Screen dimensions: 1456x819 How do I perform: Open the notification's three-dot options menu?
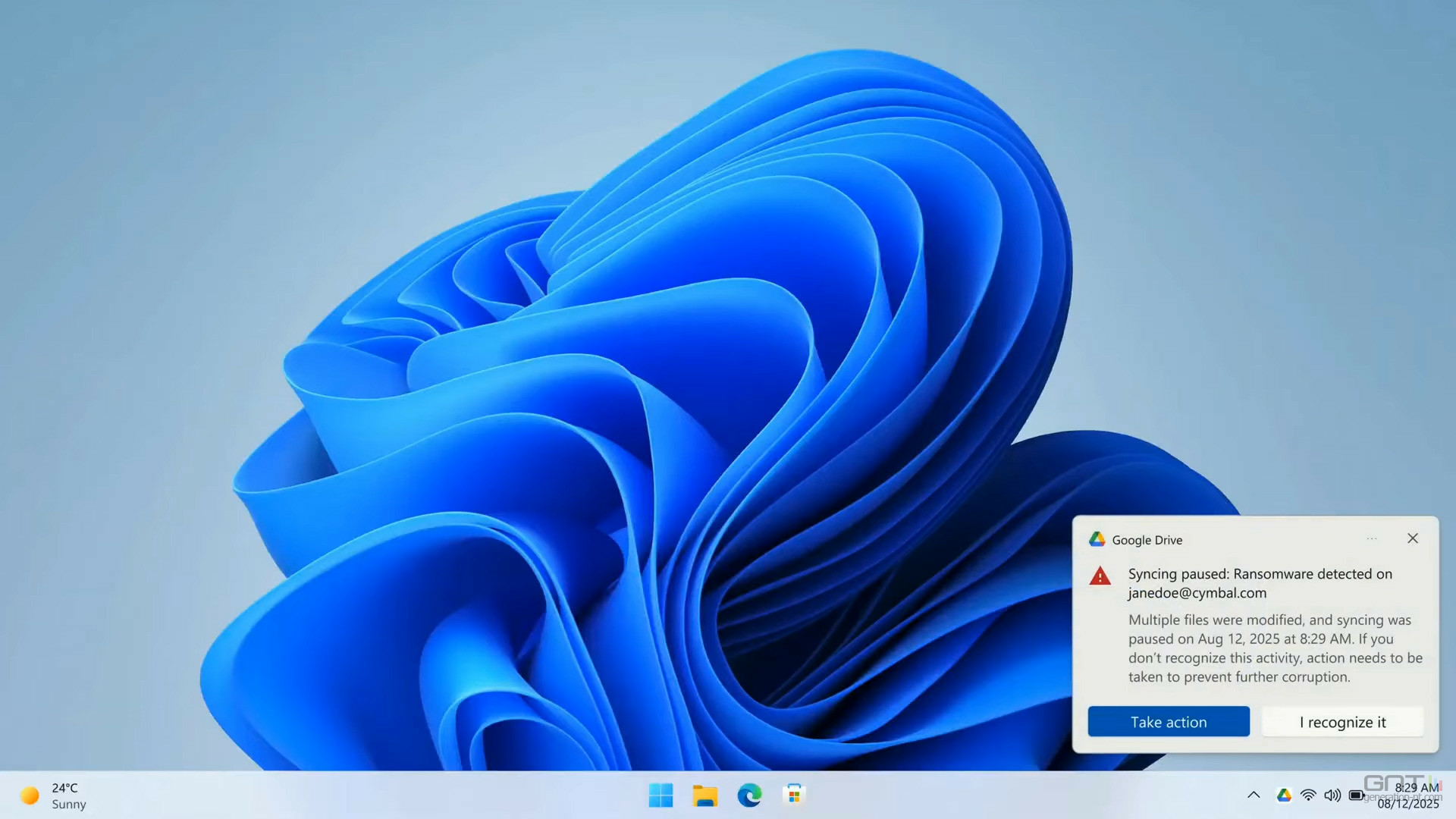(x=1372, y=538)
